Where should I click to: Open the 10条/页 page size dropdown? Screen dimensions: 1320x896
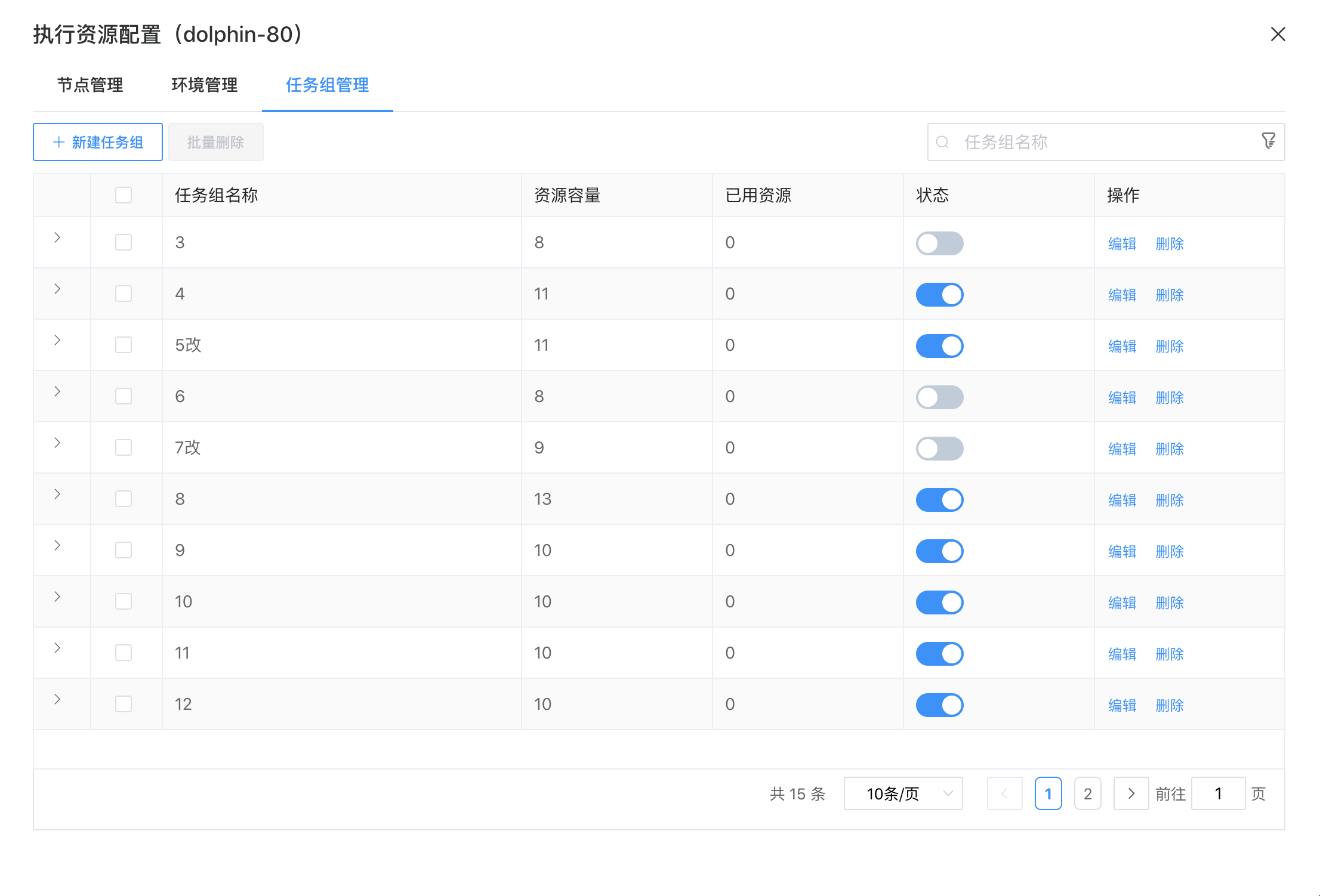point(903,793)
